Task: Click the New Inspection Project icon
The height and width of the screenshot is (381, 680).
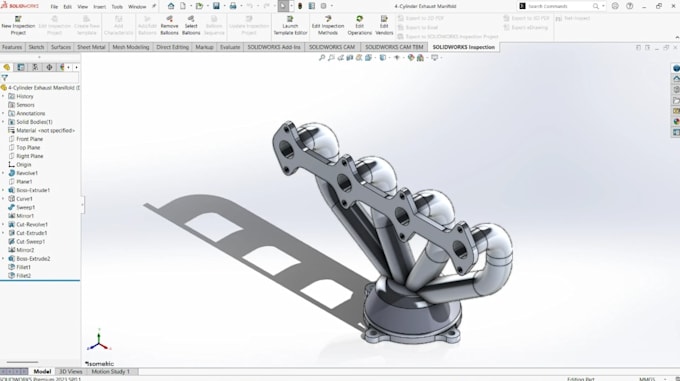Action: (x=18, y=19)
